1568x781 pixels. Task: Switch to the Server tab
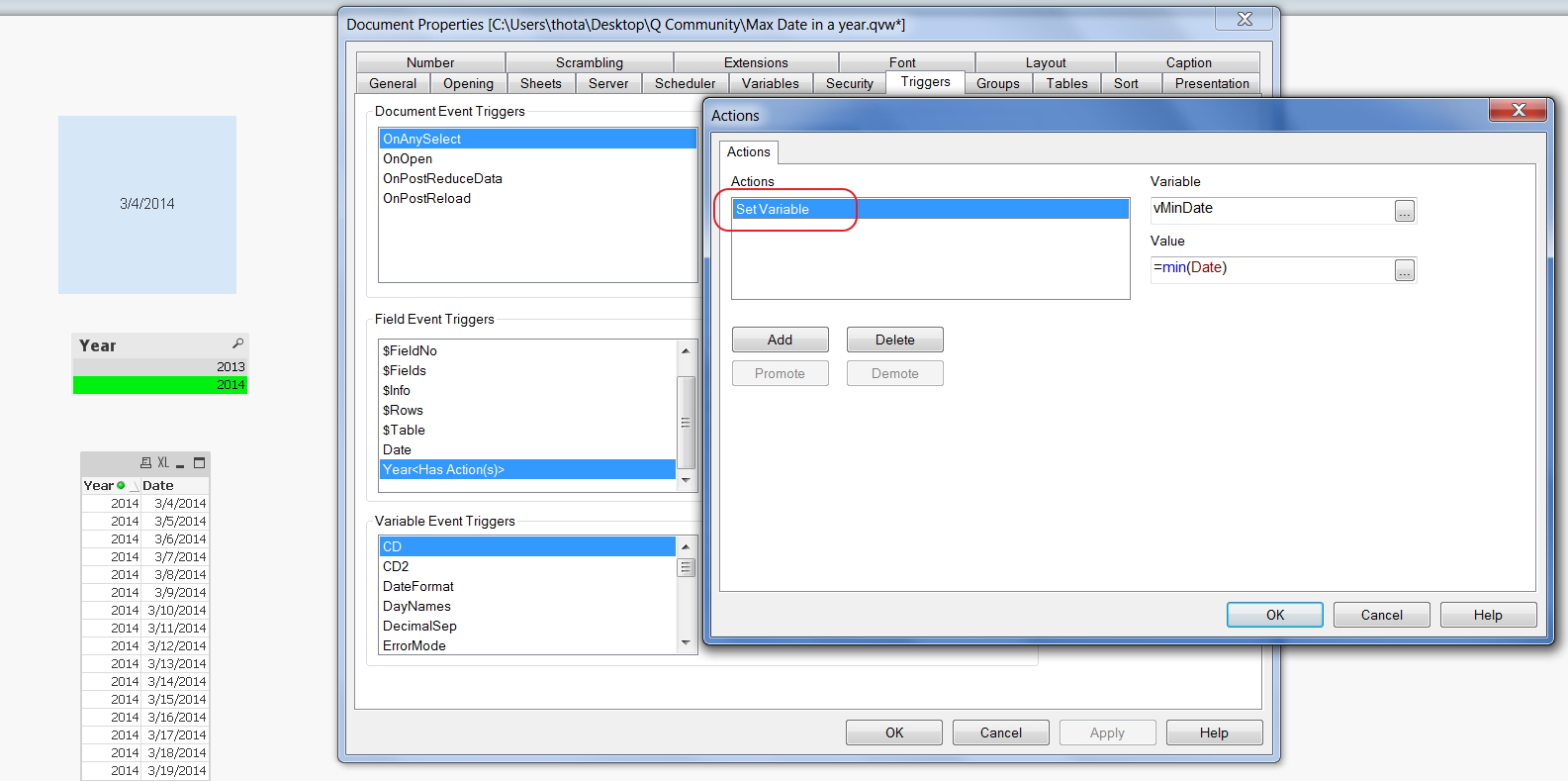[608, 83]
